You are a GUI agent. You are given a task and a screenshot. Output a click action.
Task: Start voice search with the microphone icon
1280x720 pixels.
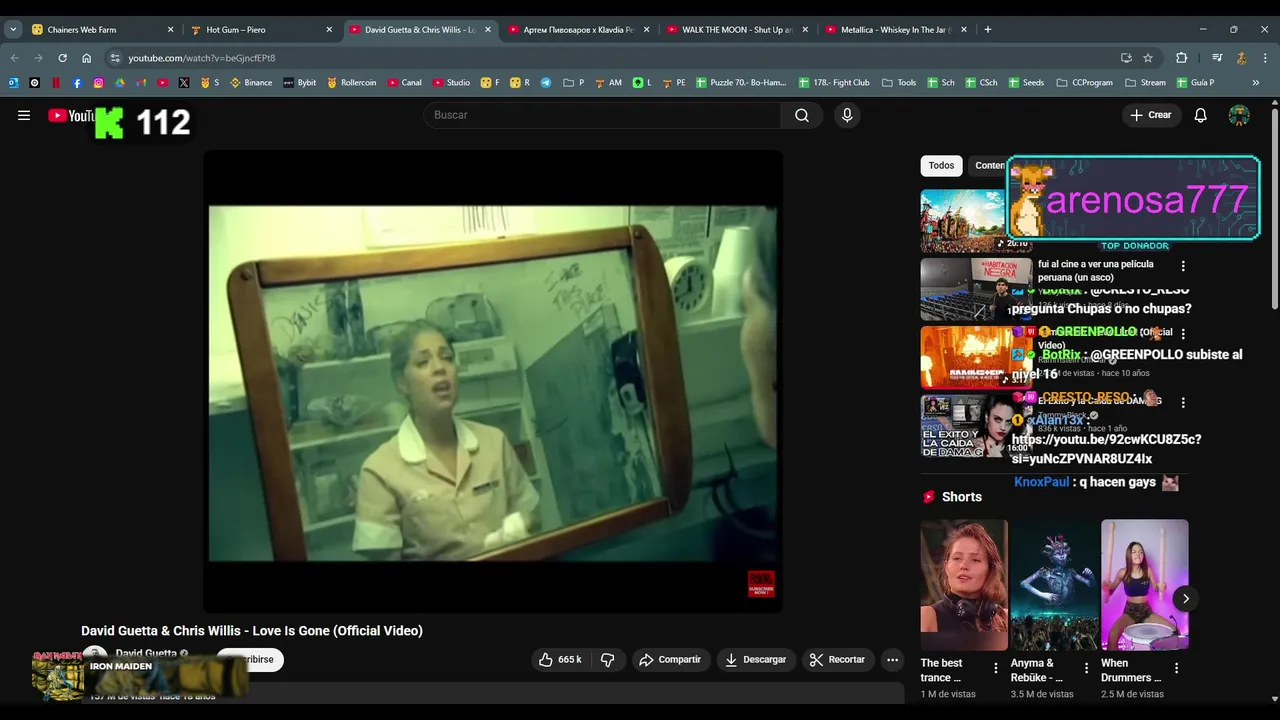tap(847, 115)
